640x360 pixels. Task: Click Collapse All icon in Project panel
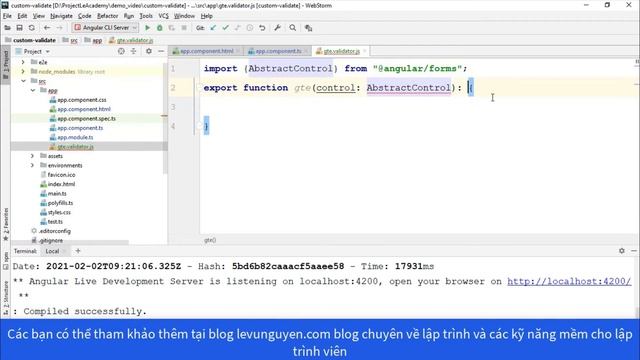133,51
